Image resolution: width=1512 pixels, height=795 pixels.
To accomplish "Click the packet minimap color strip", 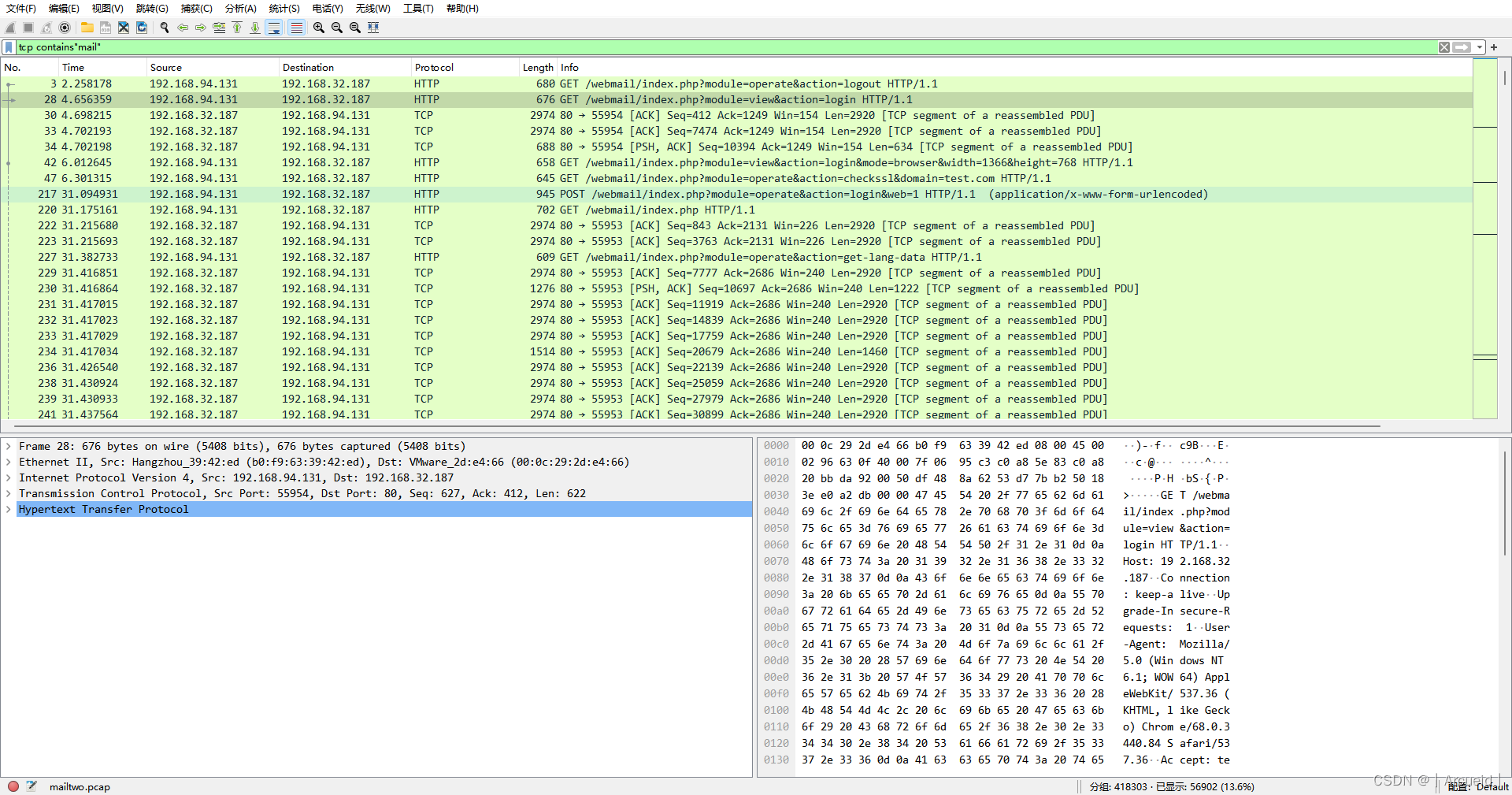I will [1484, 239].
